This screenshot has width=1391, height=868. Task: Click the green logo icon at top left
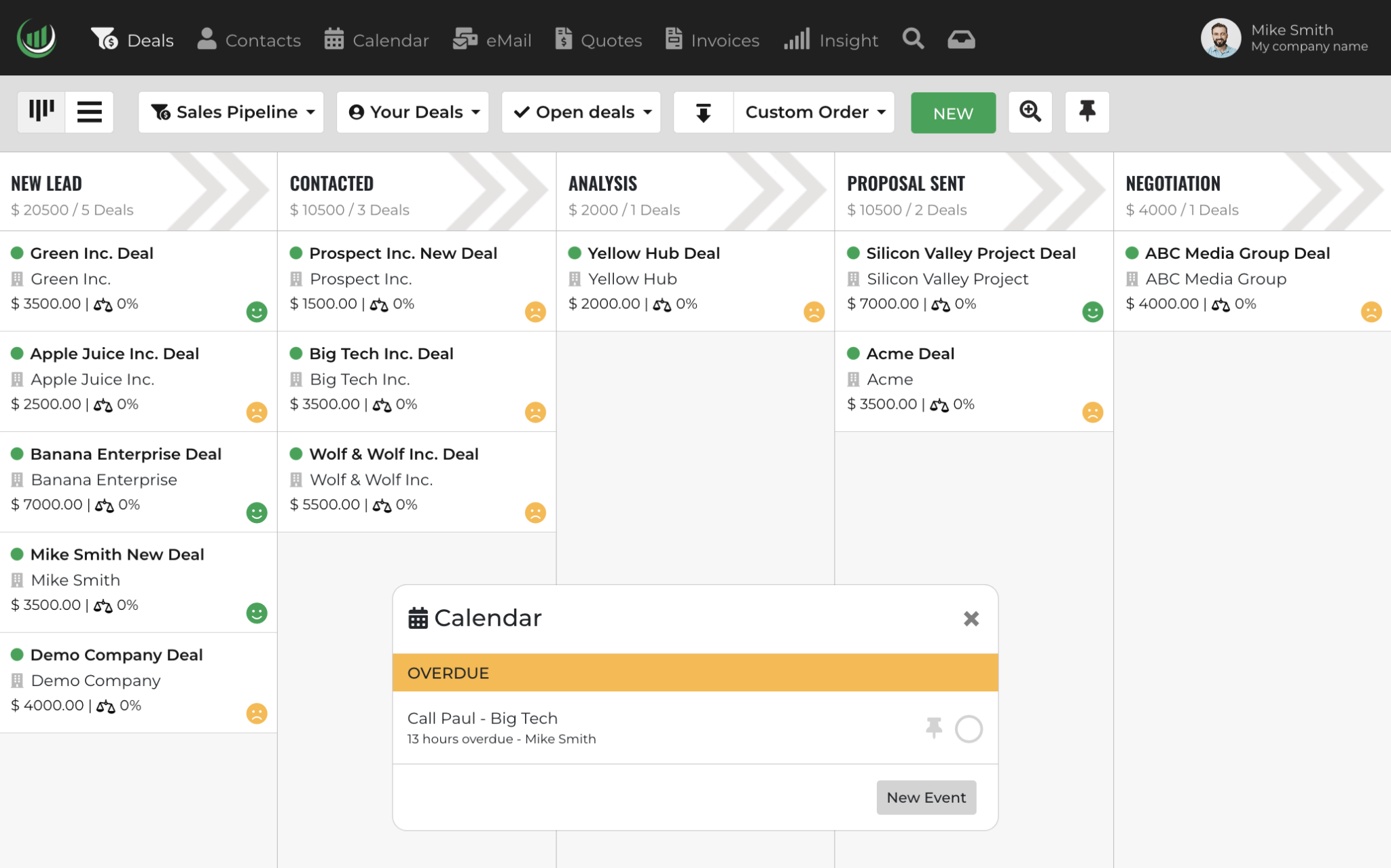37,39
